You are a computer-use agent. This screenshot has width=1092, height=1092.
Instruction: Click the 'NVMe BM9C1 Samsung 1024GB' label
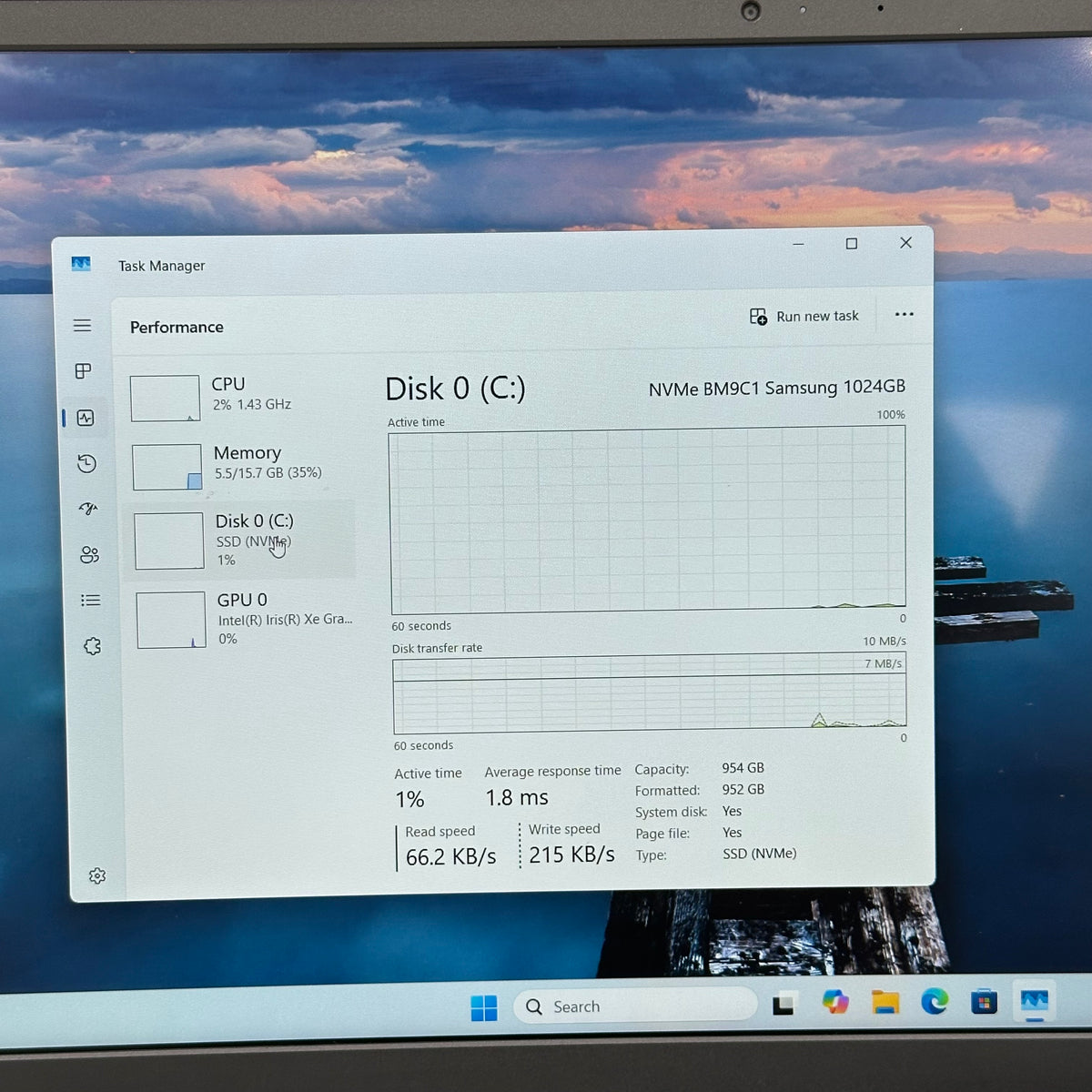click(x=777, y=388)
